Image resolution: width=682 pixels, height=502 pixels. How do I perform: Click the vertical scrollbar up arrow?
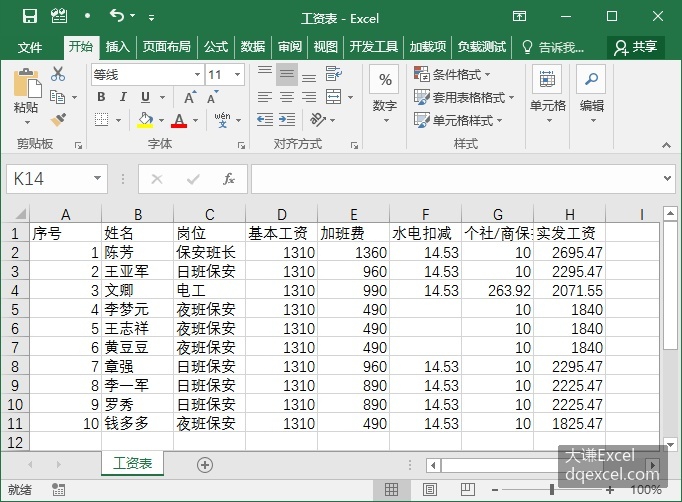[x=670, y=213]
